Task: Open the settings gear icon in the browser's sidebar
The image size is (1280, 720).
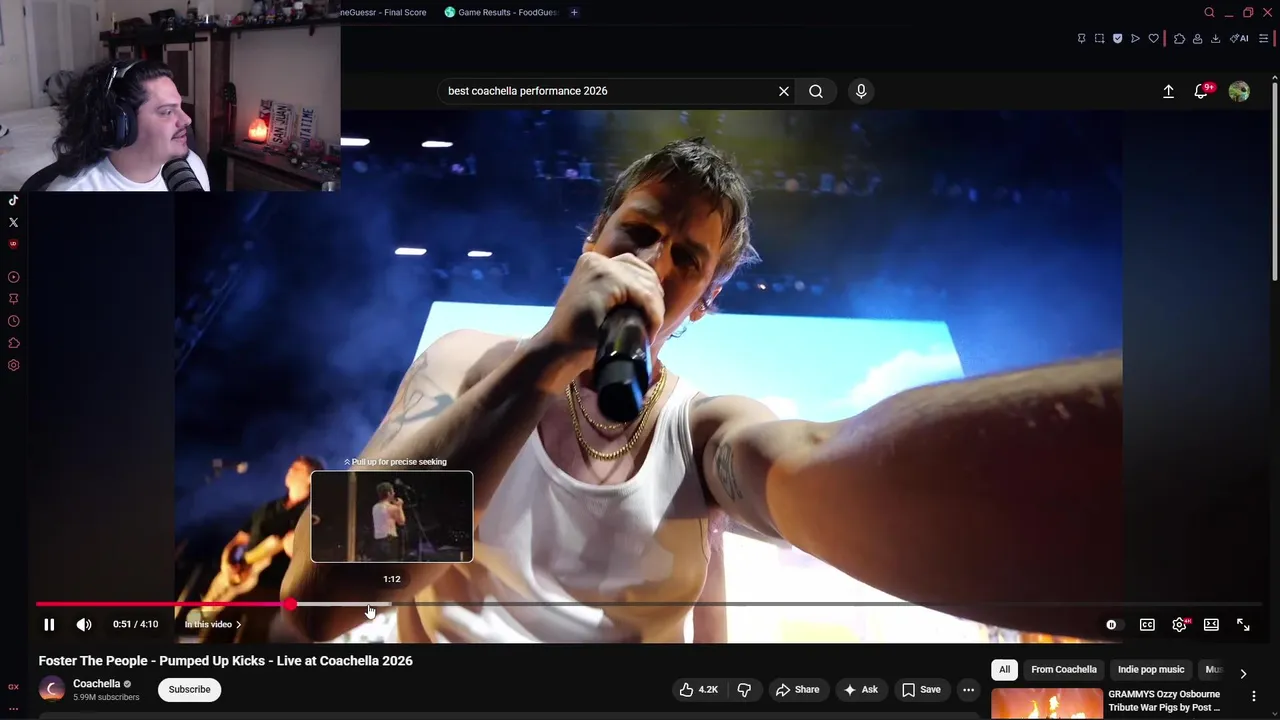Action: (x=14, y=365)
